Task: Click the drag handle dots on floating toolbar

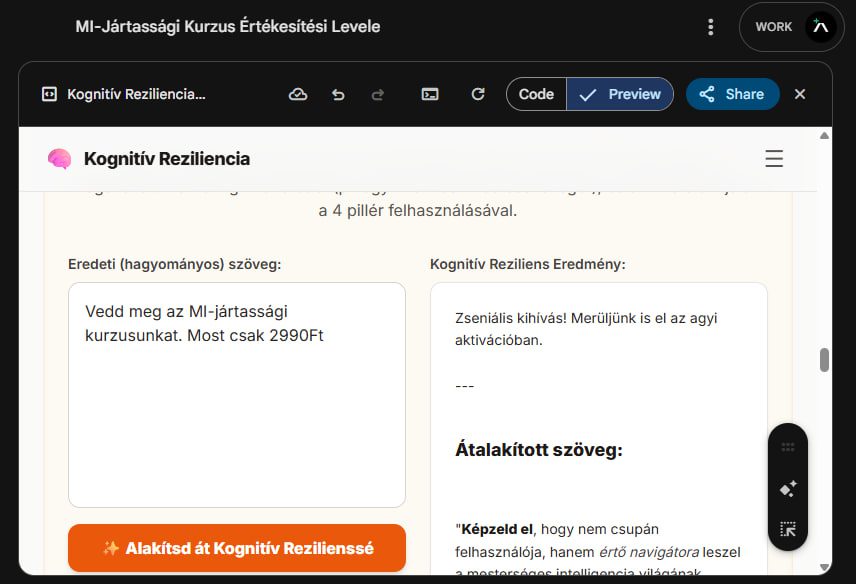Action: (788, 448)
